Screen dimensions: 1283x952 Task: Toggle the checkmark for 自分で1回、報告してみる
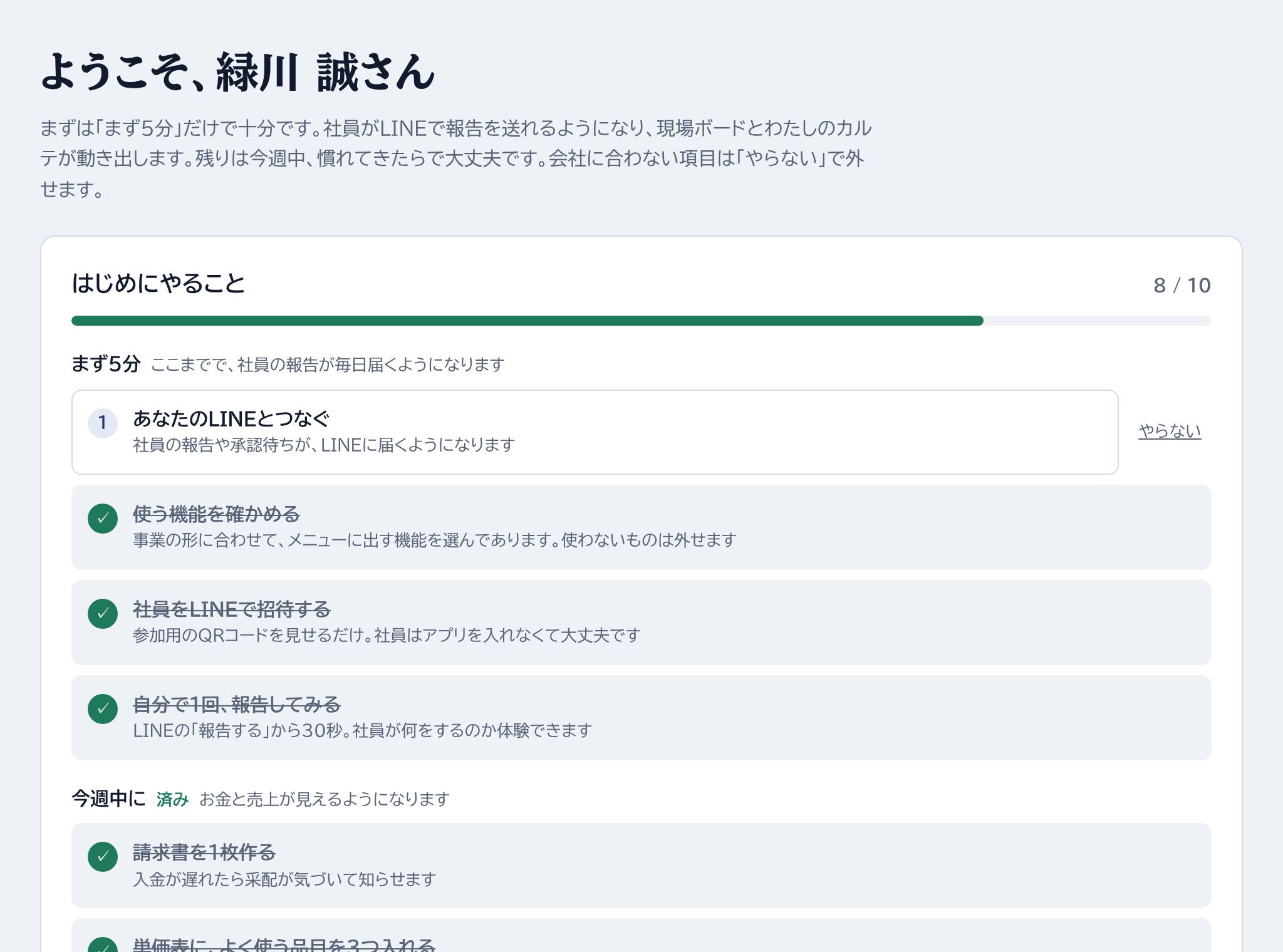point(103,709)
